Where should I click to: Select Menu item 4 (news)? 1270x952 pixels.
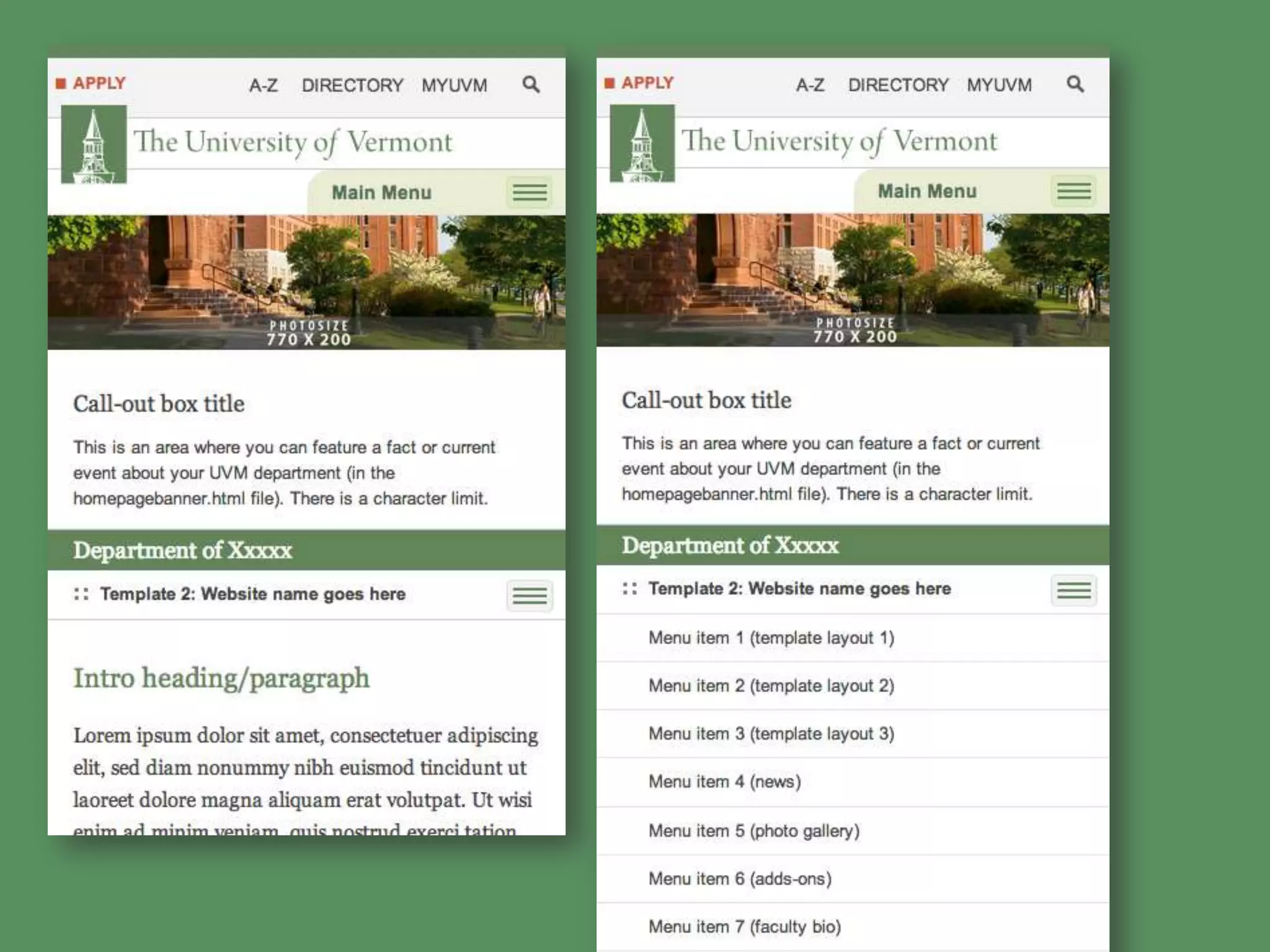724,782
